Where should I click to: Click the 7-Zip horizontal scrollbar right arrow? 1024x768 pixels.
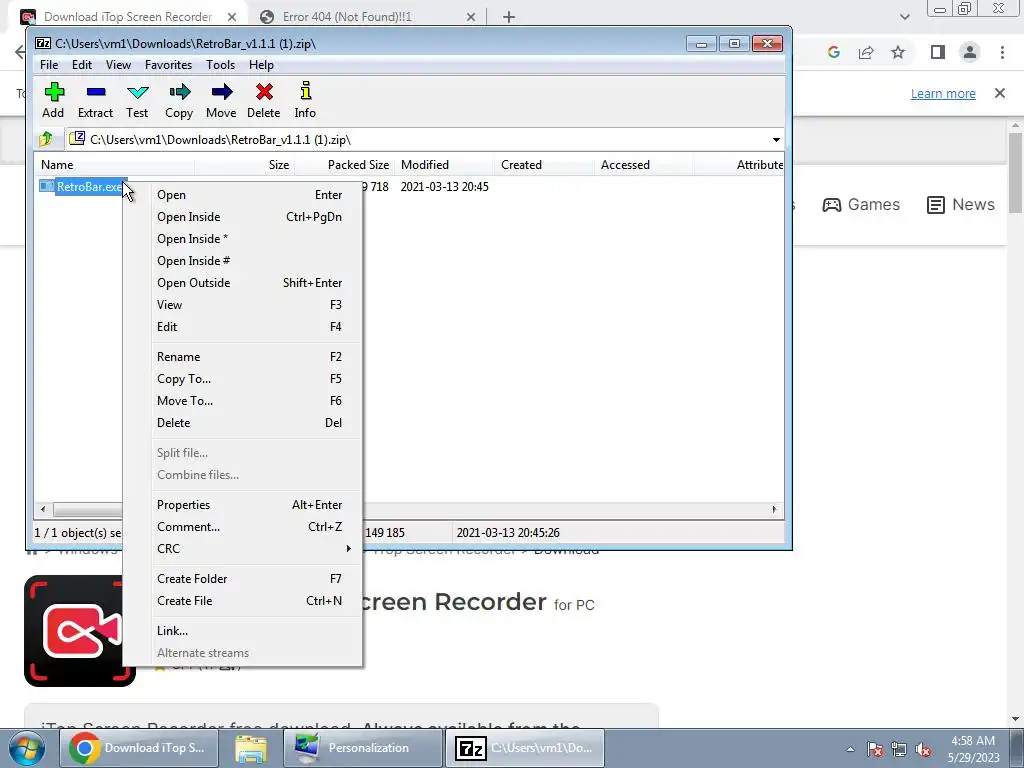(775, 509)
